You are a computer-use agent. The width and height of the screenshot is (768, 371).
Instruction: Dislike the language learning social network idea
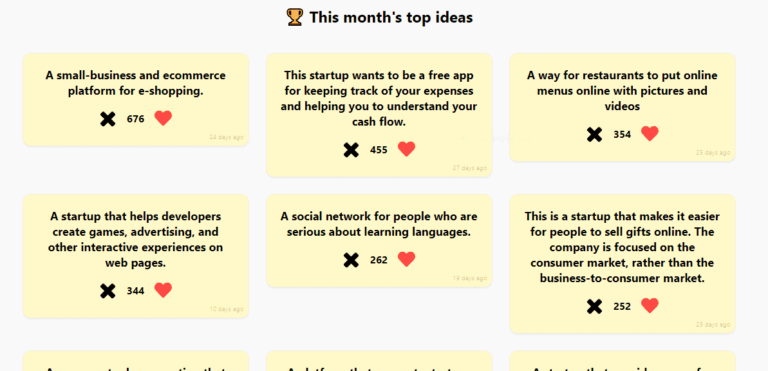(351, 260)
